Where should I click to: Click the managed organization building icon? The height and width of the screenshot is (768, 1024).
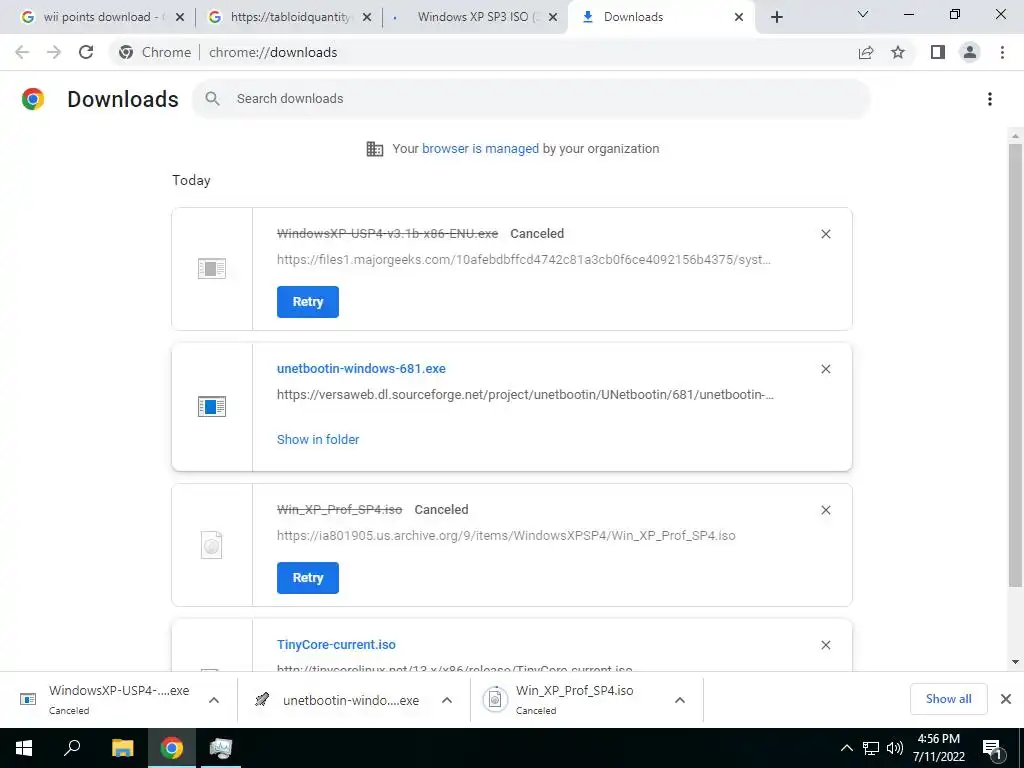[375, 149]
